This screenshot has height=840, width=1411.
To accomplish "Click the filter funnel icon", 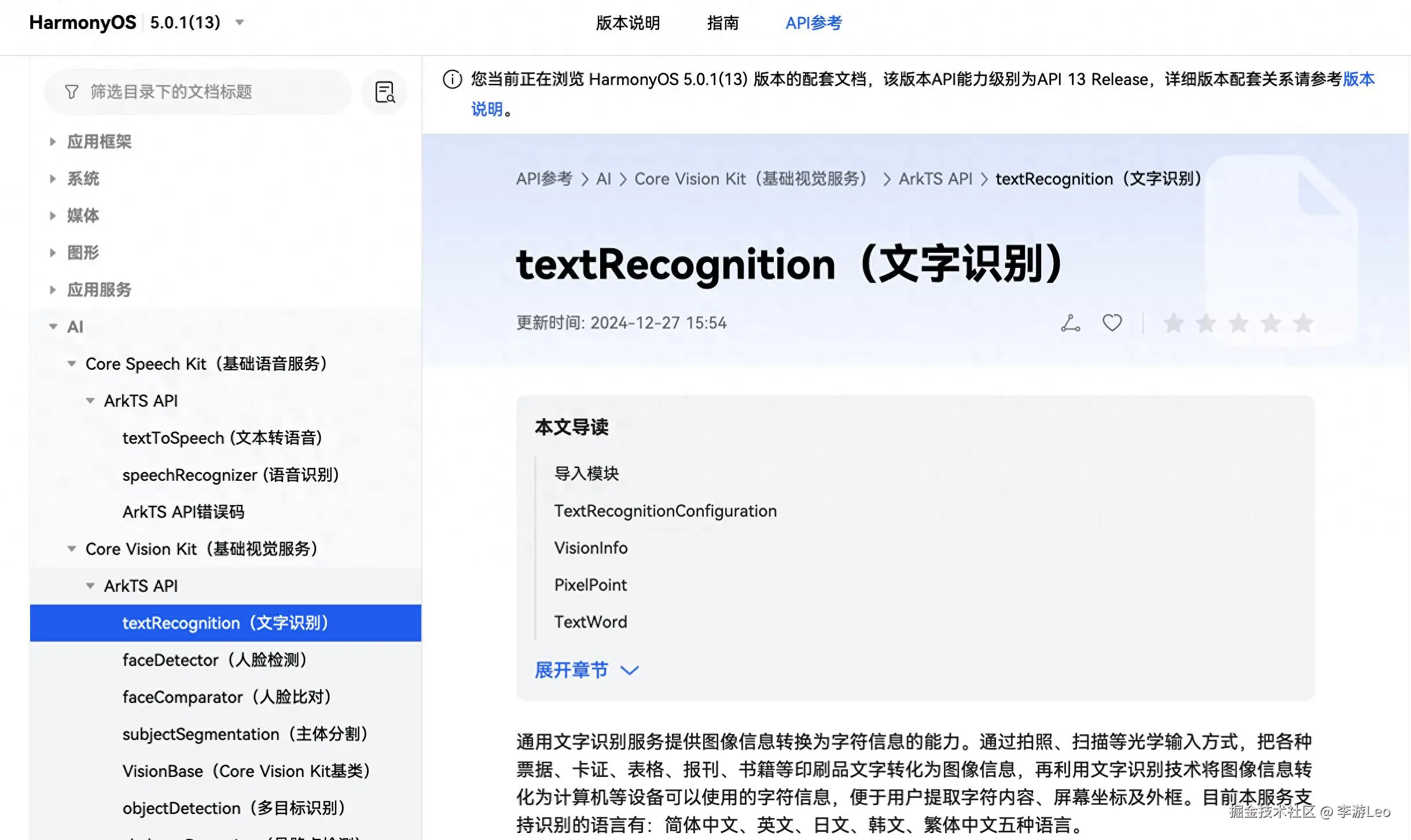I will click(72, 92).
